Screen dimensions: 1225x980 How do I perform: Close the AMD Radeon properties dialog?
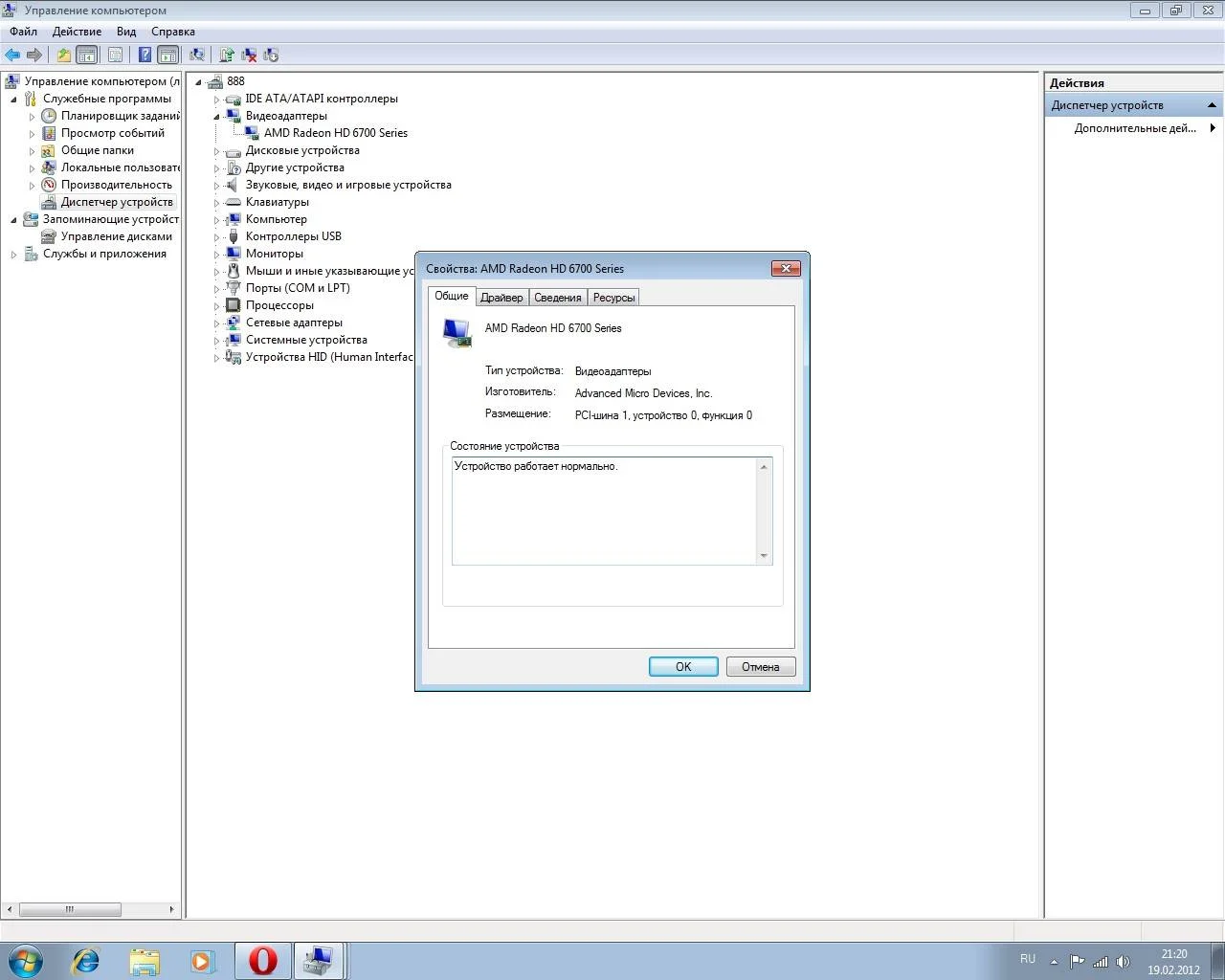pyautogui.click(x=786, y=268)
